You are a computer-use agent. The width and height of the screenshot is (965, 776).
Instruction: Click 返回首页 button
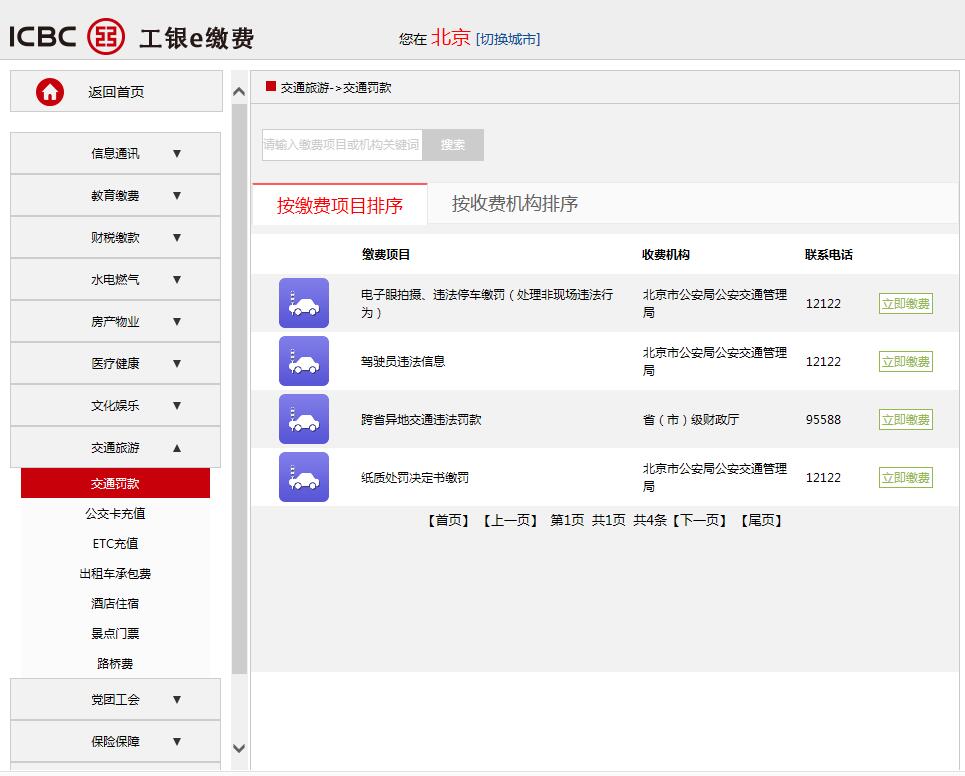click(x=116, y=92)
